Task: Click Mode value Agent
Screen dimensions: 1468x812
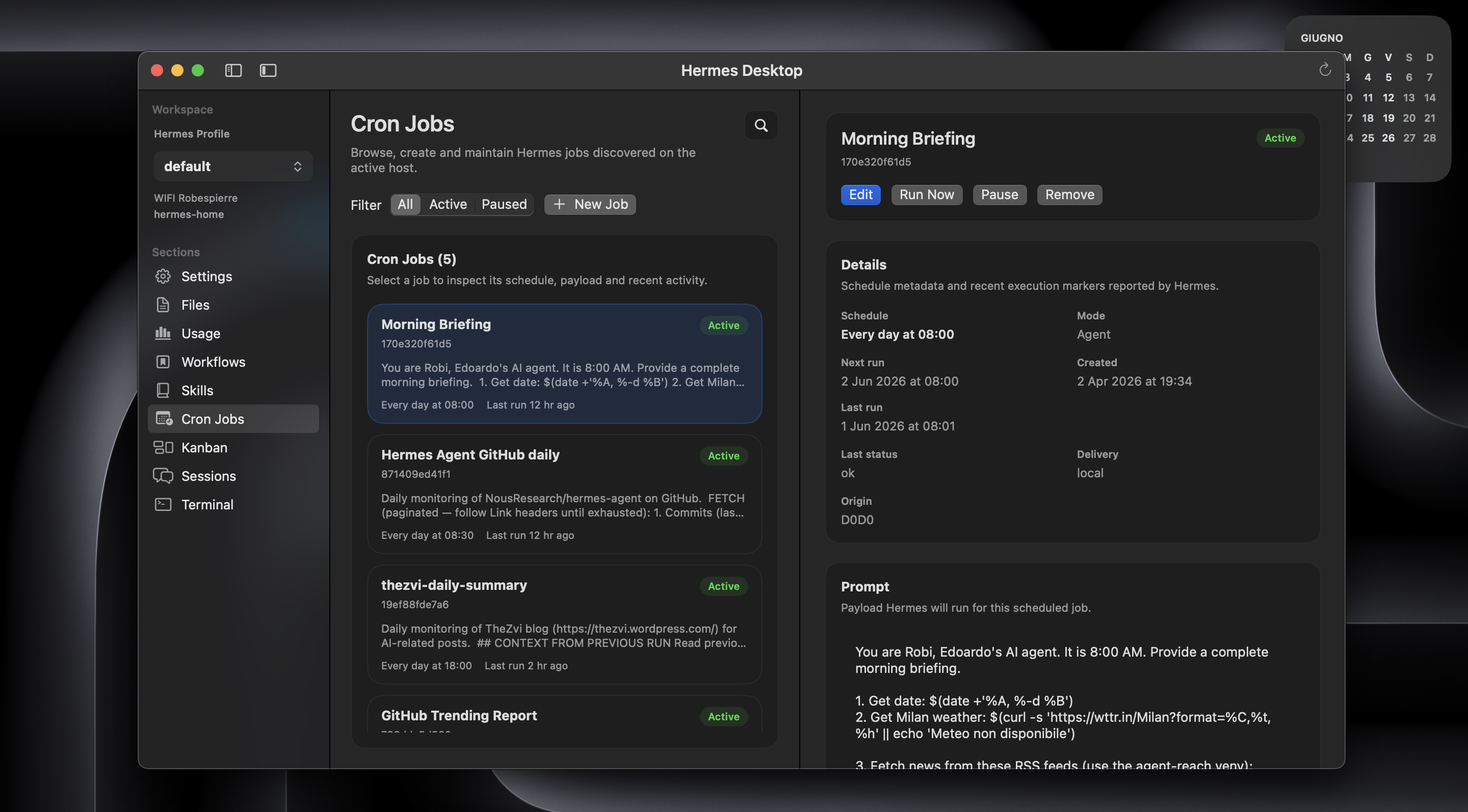Action: coord(1093,334)
